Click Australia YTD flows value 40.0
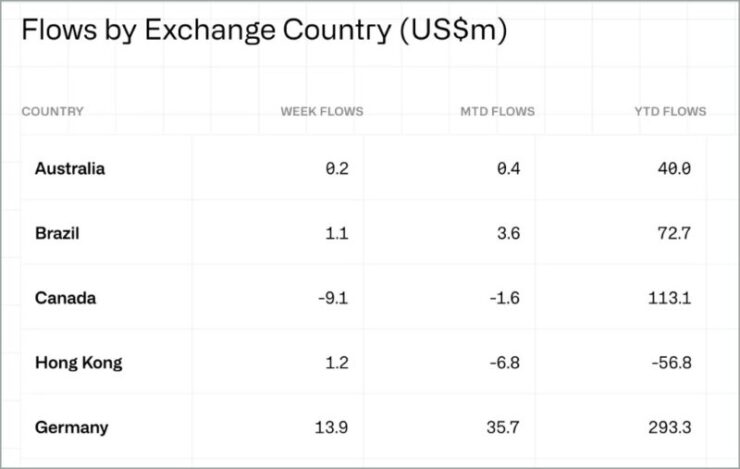Viewport: 740px width, 469px height. tap(674, 168)
